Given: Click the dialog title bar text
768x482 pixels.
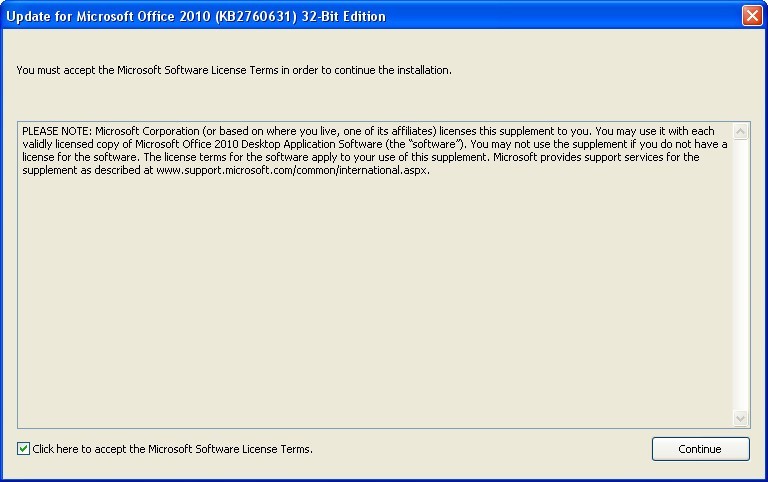Looking at the screenshot, I should [196, 16].
